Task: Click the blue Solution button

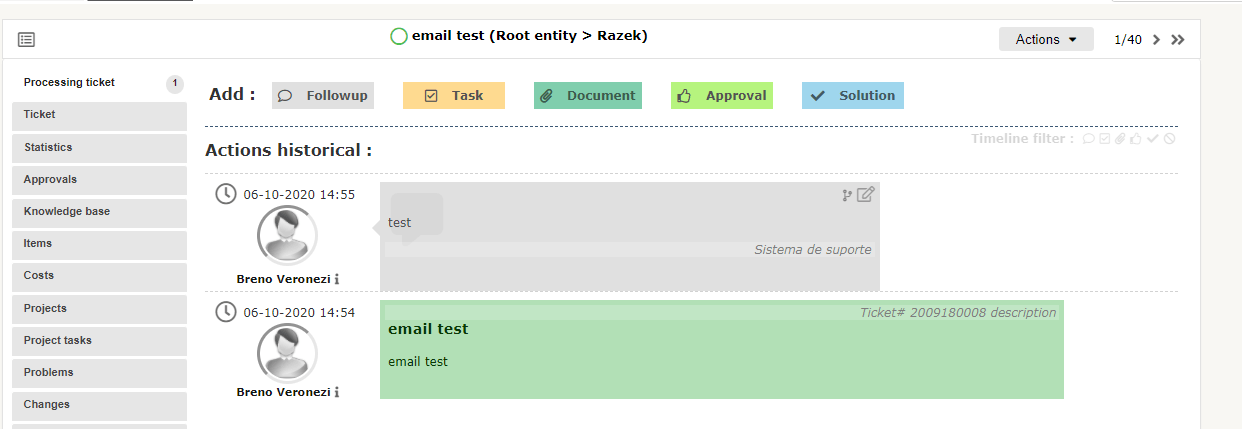Action: coord(853,96)
